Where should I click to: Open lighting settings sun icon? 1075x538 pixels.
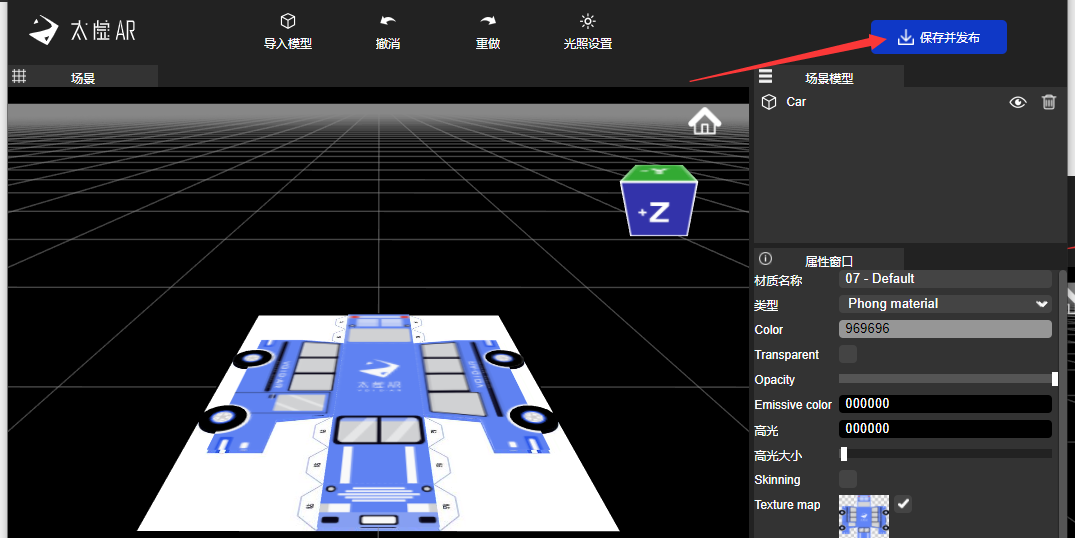[588, 21]
